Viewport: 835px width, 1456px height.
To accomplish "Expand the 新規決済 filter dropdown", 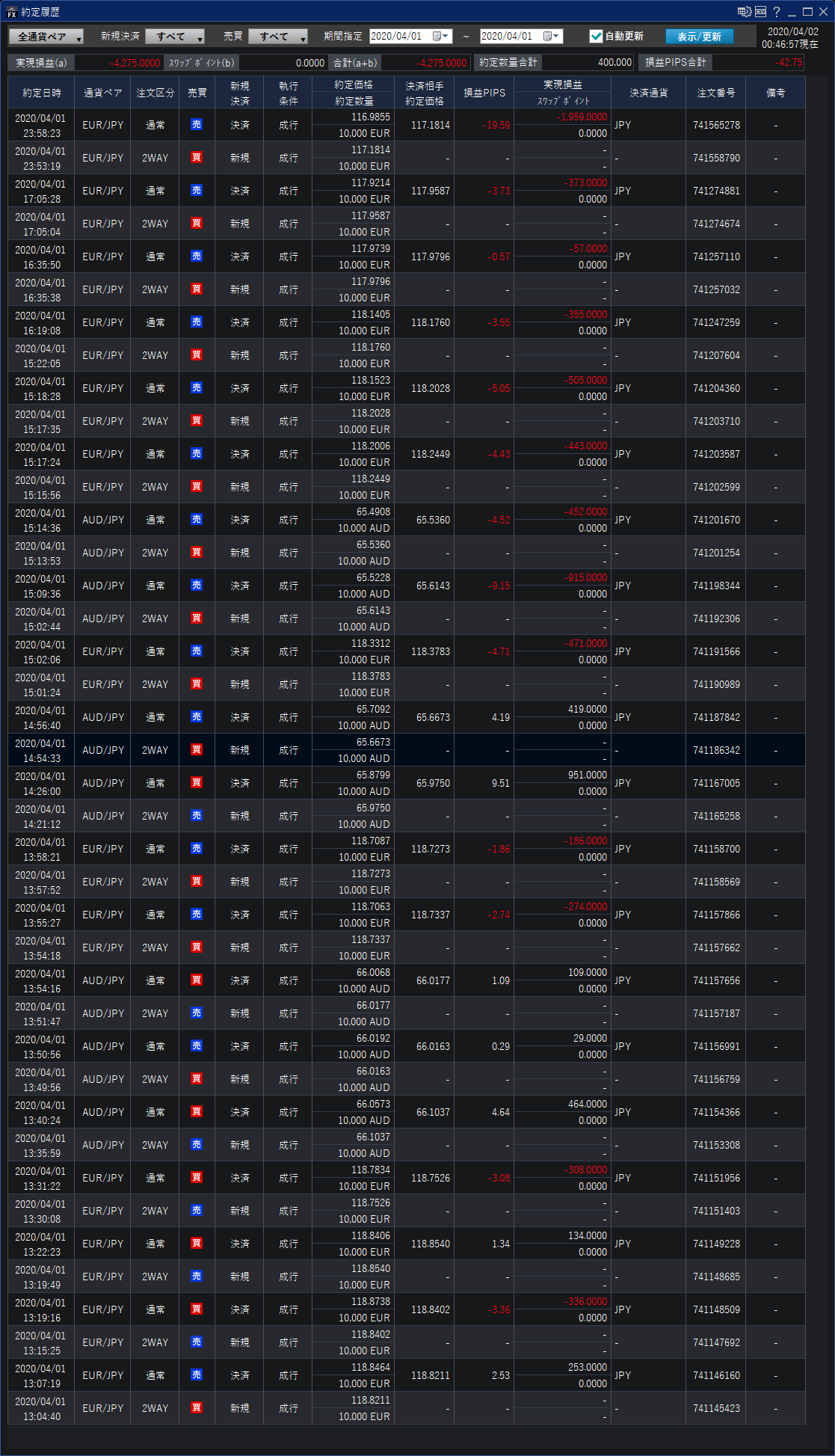I will point(175,37).
